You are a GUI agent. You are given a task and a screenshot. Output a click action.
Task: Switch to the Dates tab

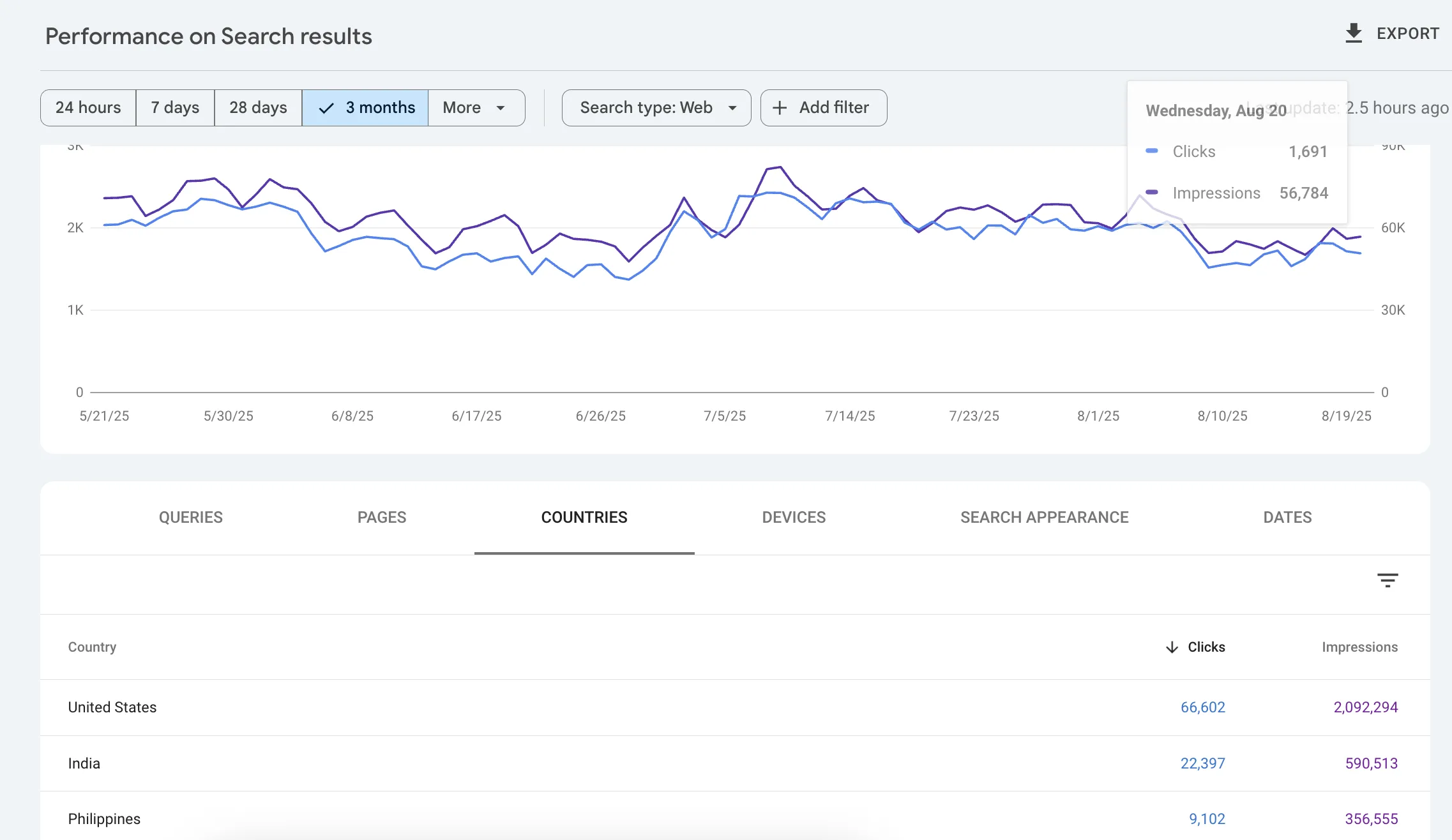1287,518
